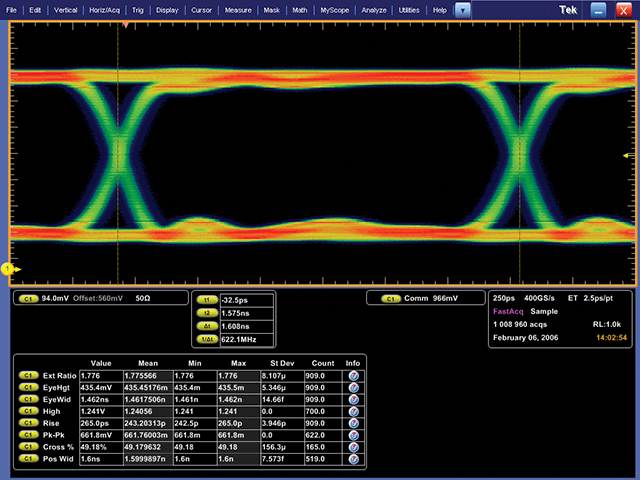
Task: Click the info icon for EyeHgt row
Action: pyautogui.click(x=353, y=386)
